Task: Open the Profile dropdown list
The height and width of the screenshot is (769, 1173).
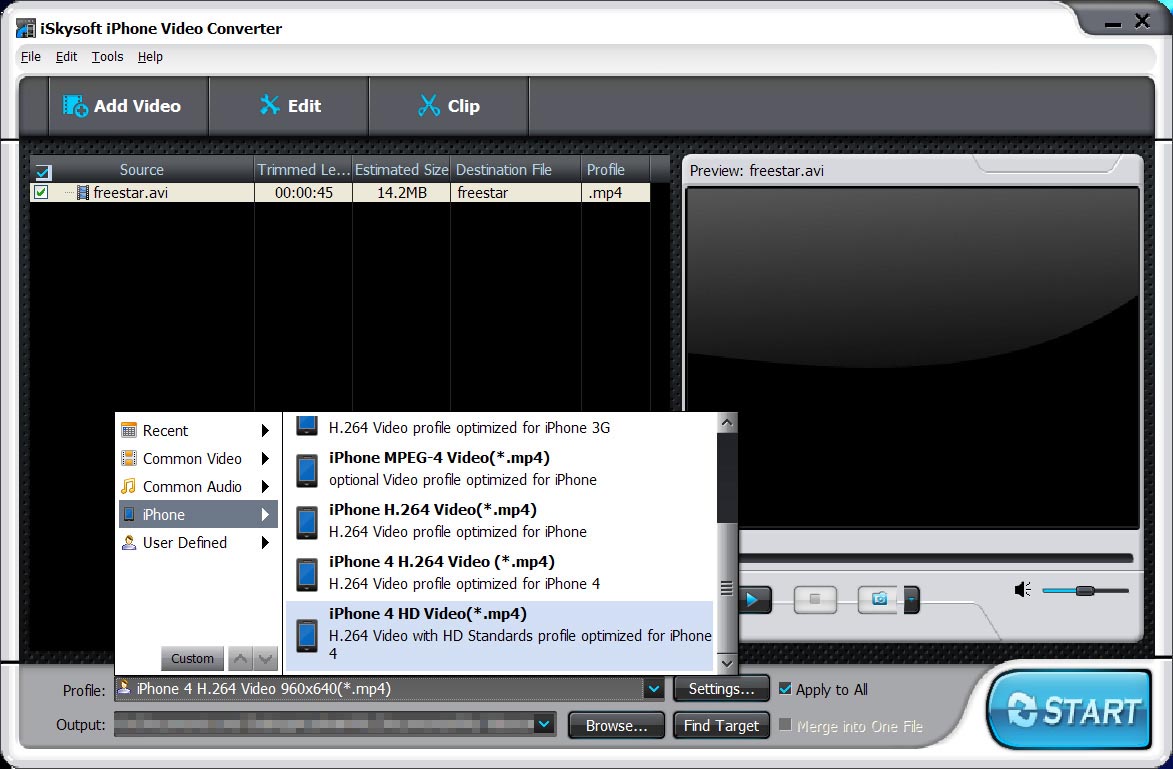Action: [x=654, y=689]
